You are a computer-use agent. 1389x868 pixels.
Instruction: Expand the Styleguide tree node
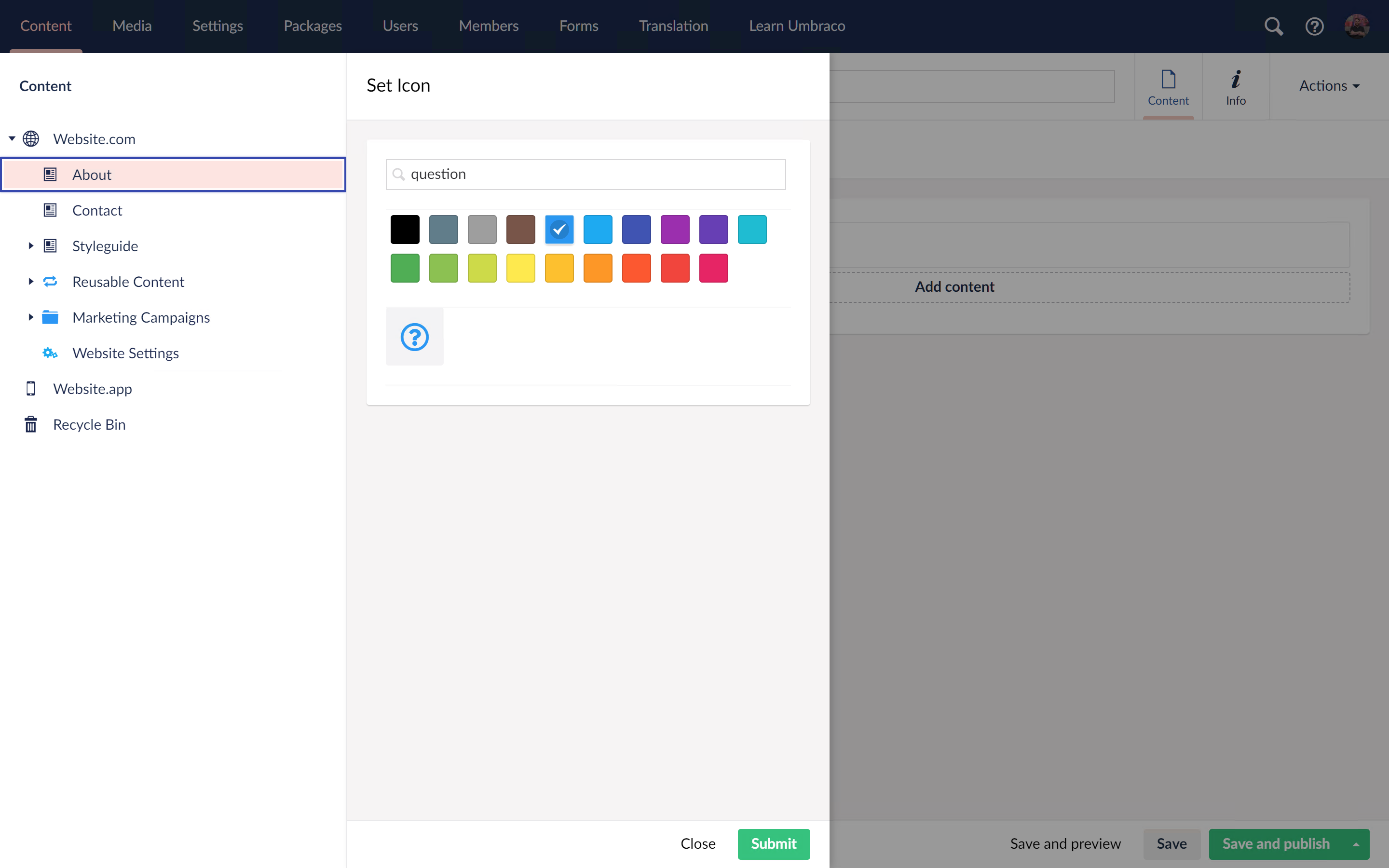point(31,246)
